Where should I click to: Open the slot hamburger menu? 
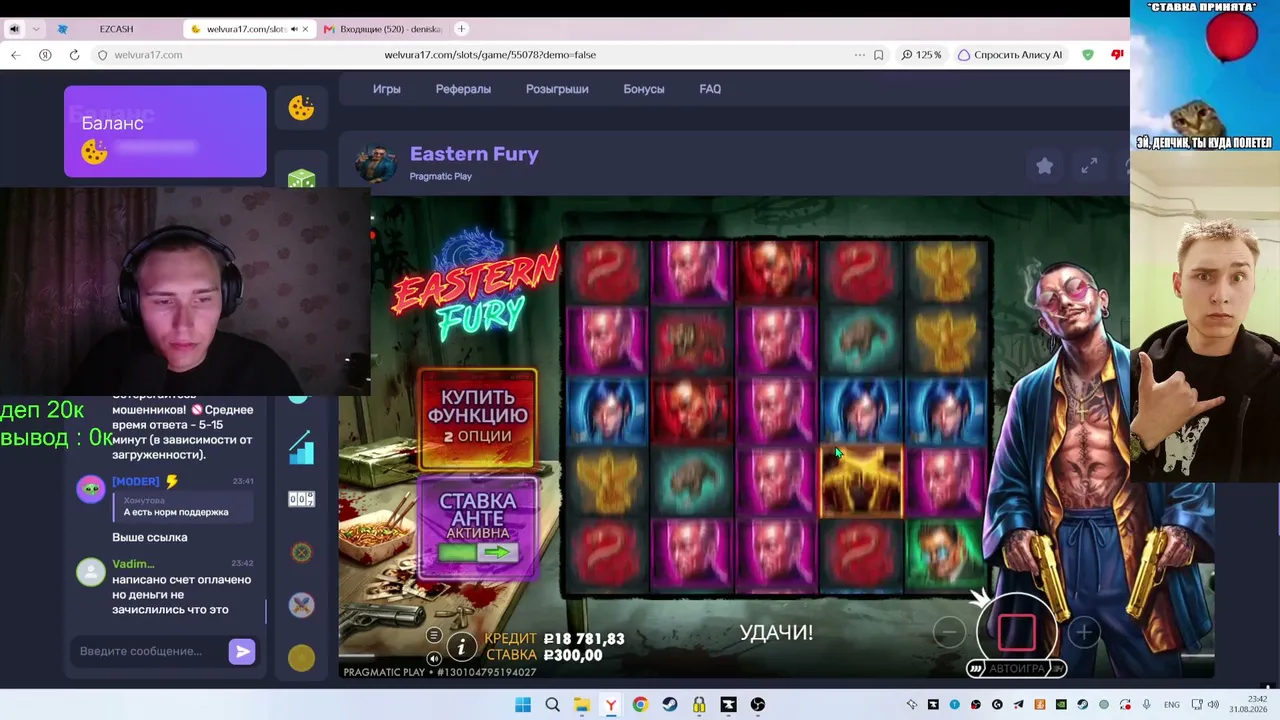(433, 635)
